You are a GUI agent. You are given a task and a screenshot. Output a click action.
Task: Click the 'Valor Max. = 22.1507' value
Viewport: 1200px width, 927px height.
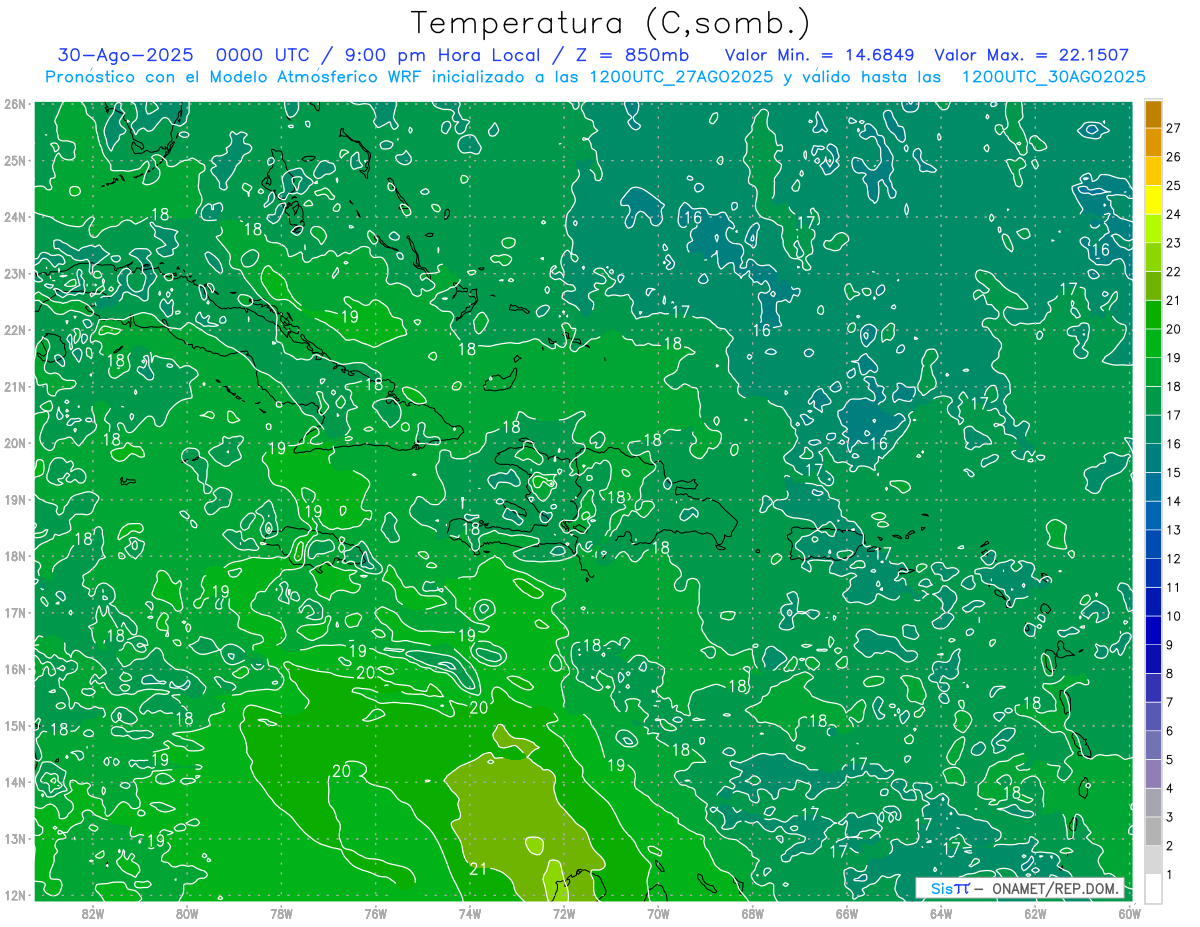[1031, 55]
